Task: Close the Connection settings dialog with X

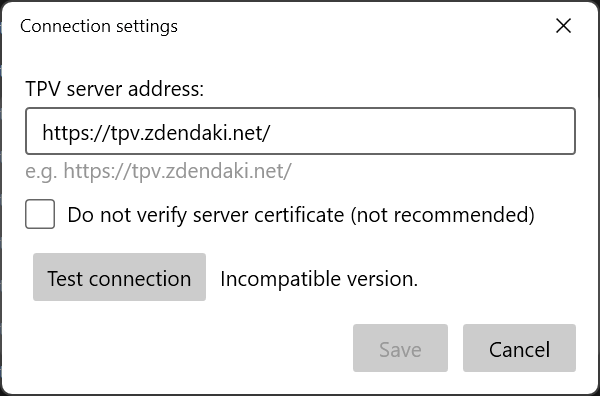Action: pos(563,26)
